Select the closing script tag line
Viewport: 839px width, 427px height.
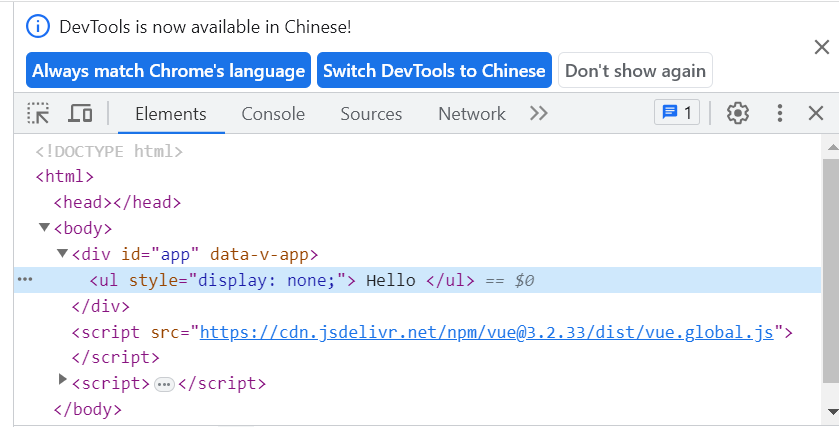tap(116, 357)
